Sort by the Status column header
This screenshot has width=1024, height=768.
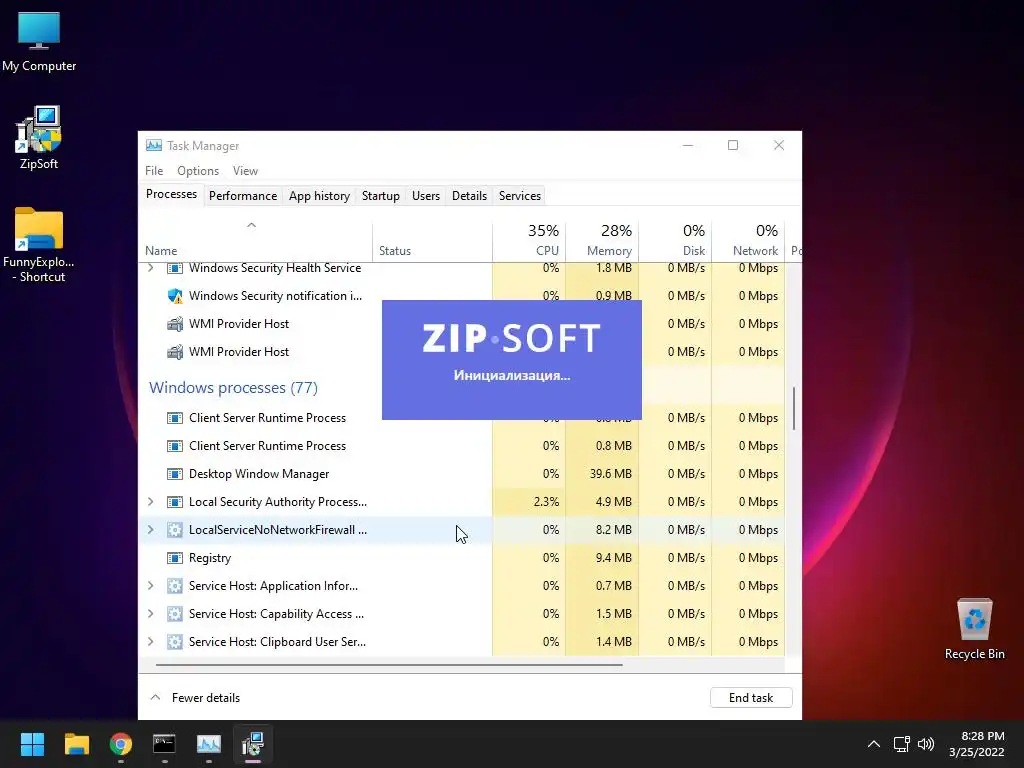[x=432, y=242]
